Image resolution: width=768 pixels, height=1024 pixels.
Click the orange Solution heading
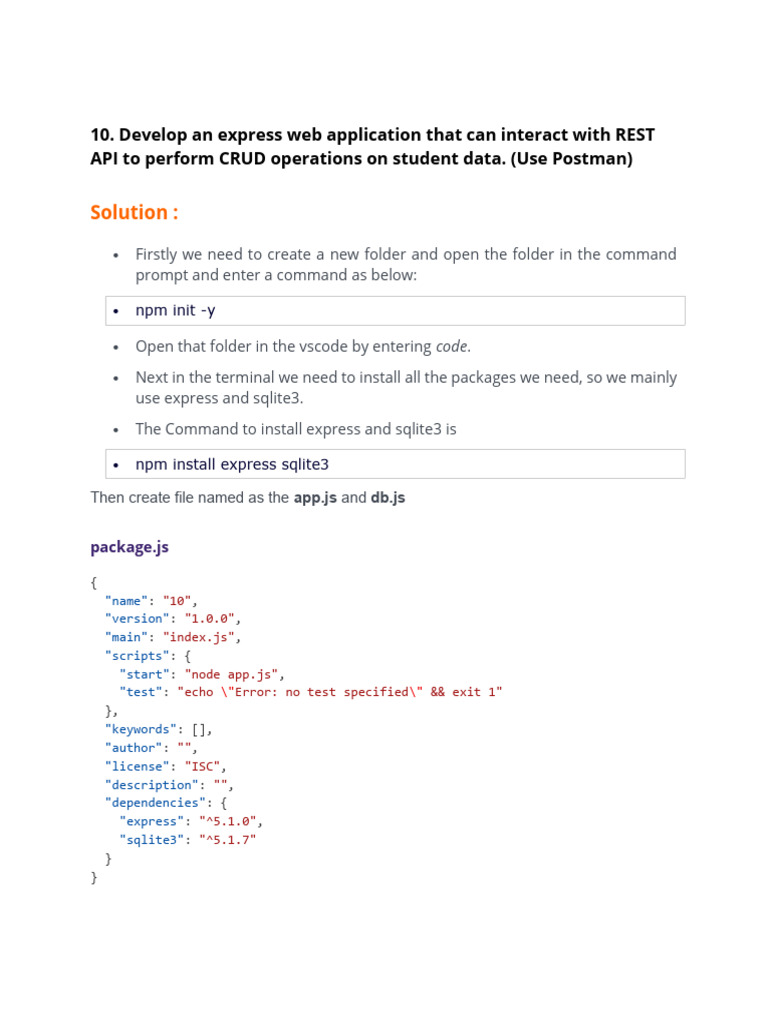pos(135,212)
